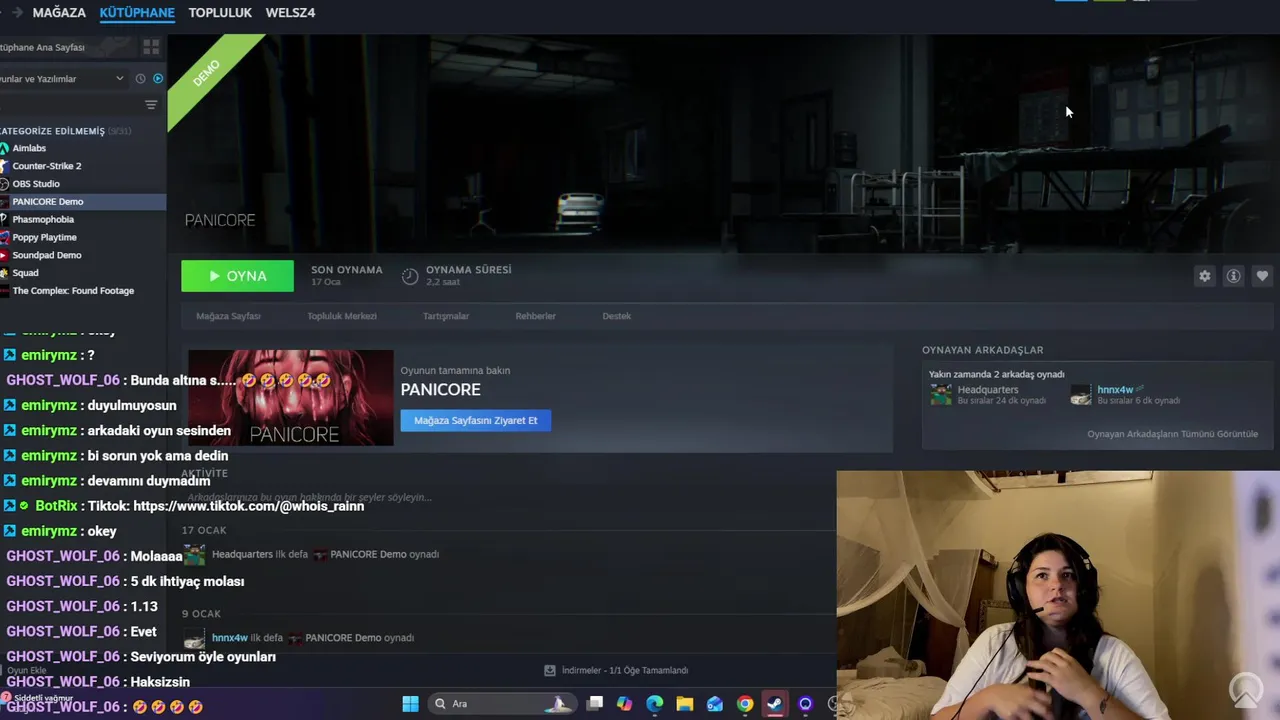
Task: Click the Poppy Playtime game icon
Action: tap(4, 238)
